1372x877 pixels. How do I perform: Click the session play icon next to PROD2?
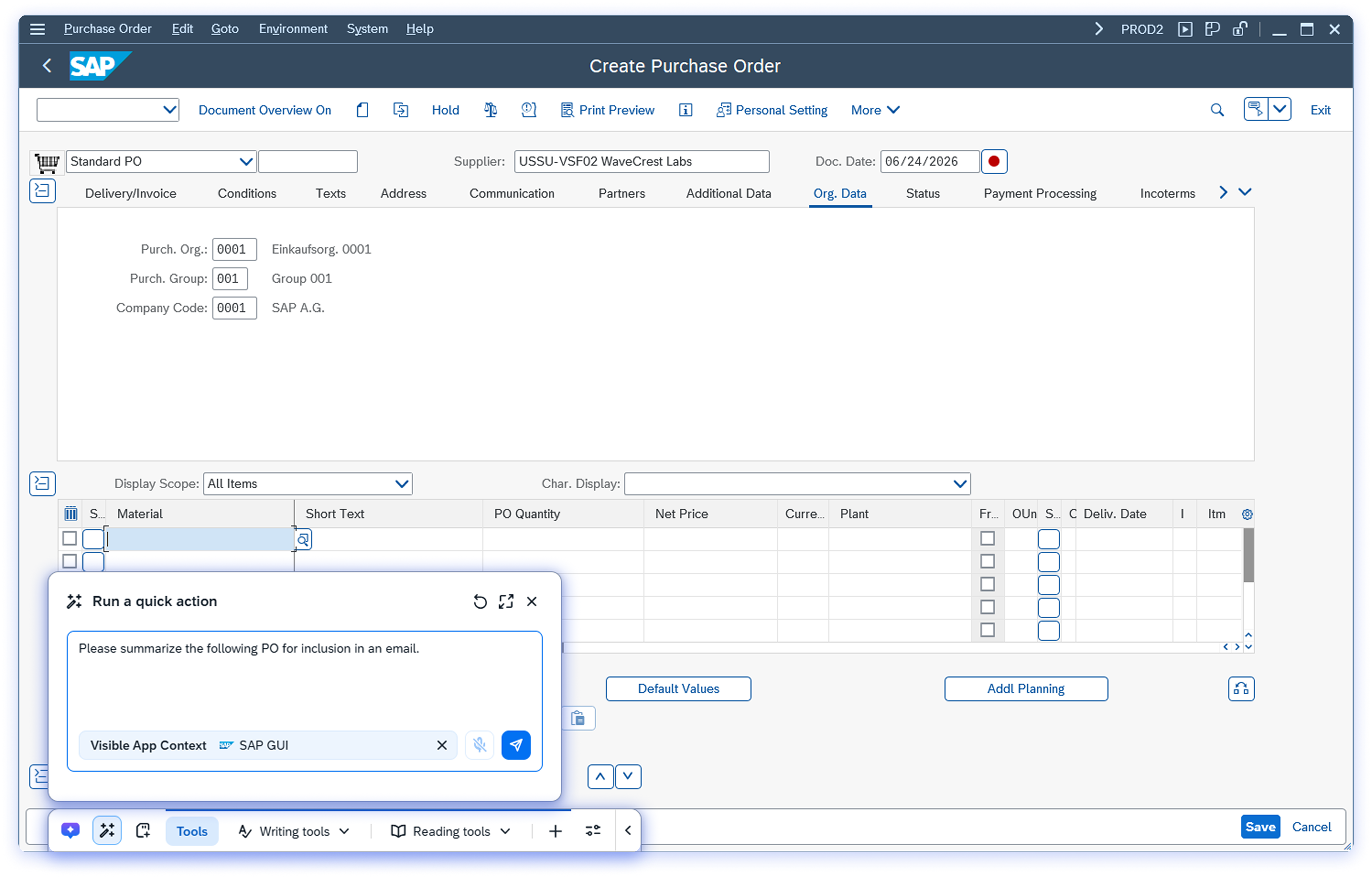coord(1185,29)
